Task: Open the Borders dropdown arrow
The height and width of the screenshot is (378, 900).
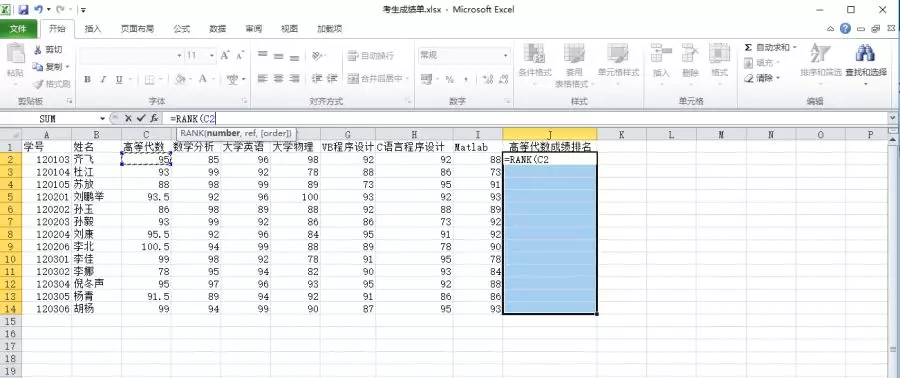Action: 161,79
